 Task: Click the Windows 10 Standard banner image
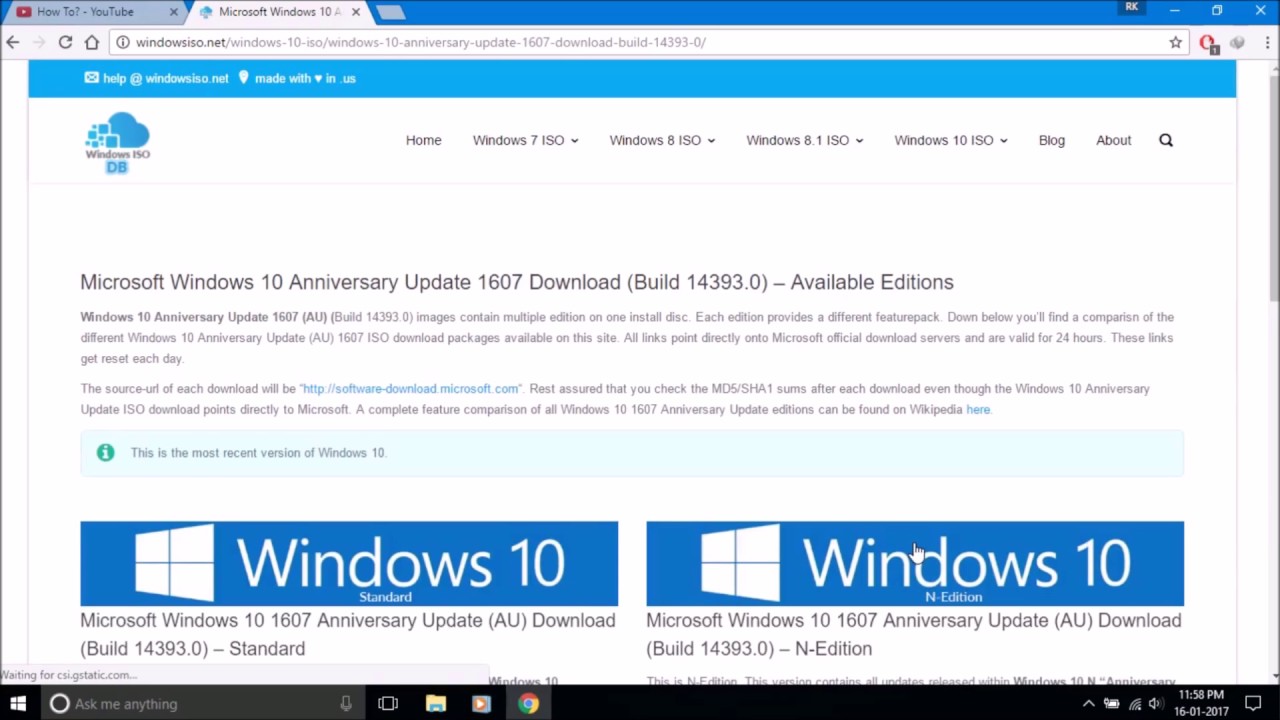(349, 563)
